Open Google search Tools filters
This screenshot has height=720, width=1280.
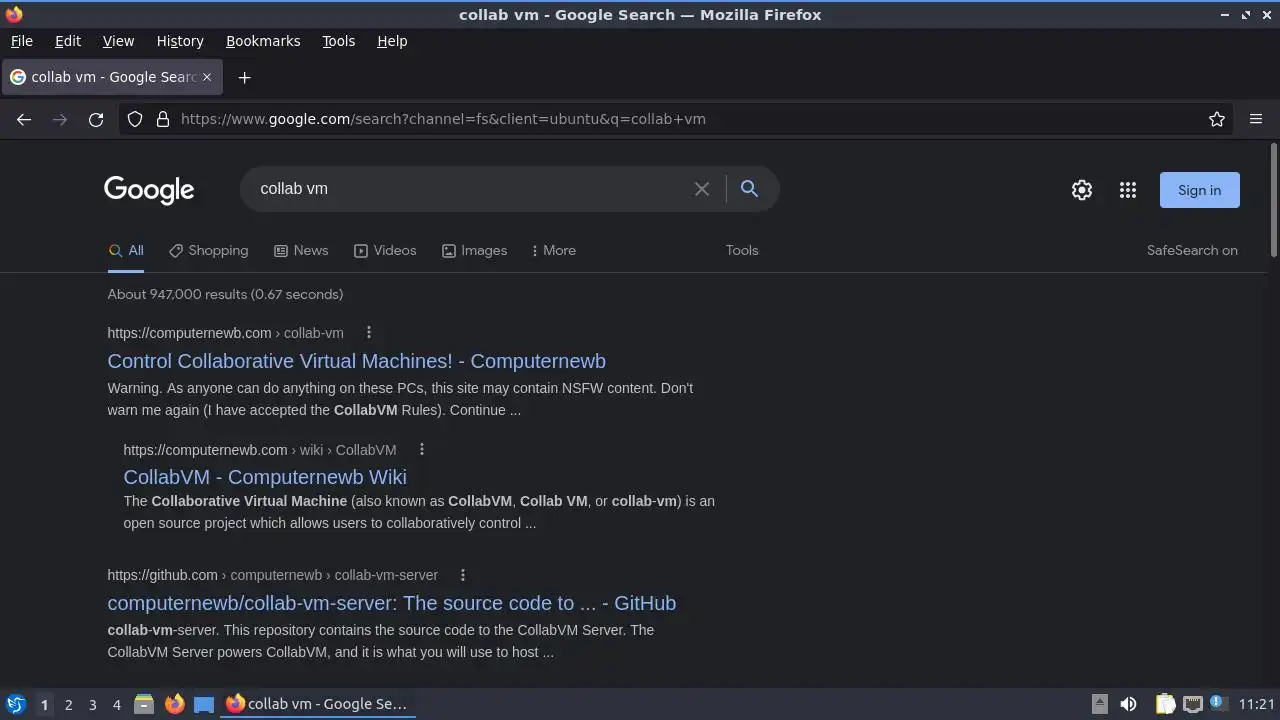tap(742, 251)
